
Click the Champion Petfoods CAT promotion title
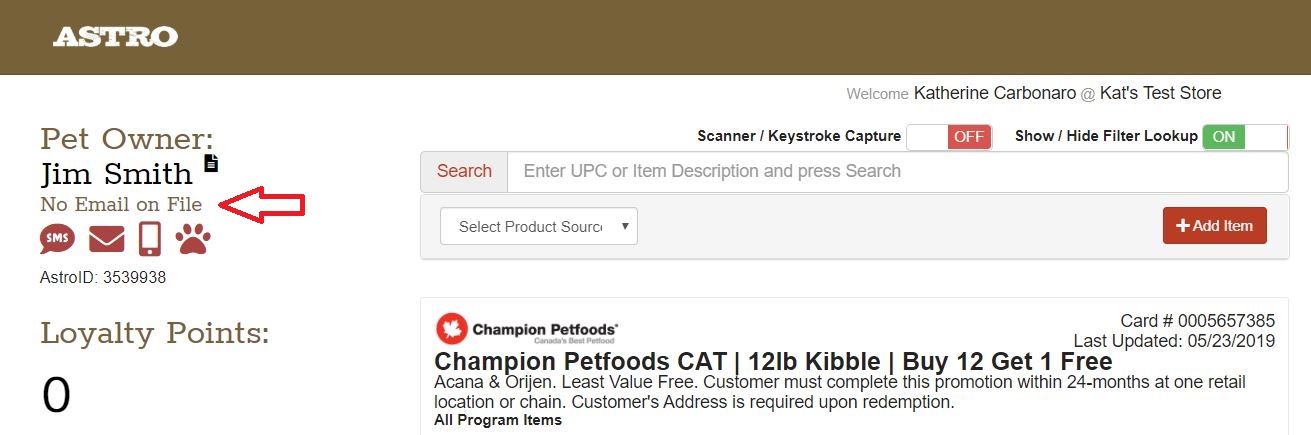point(772,361)
